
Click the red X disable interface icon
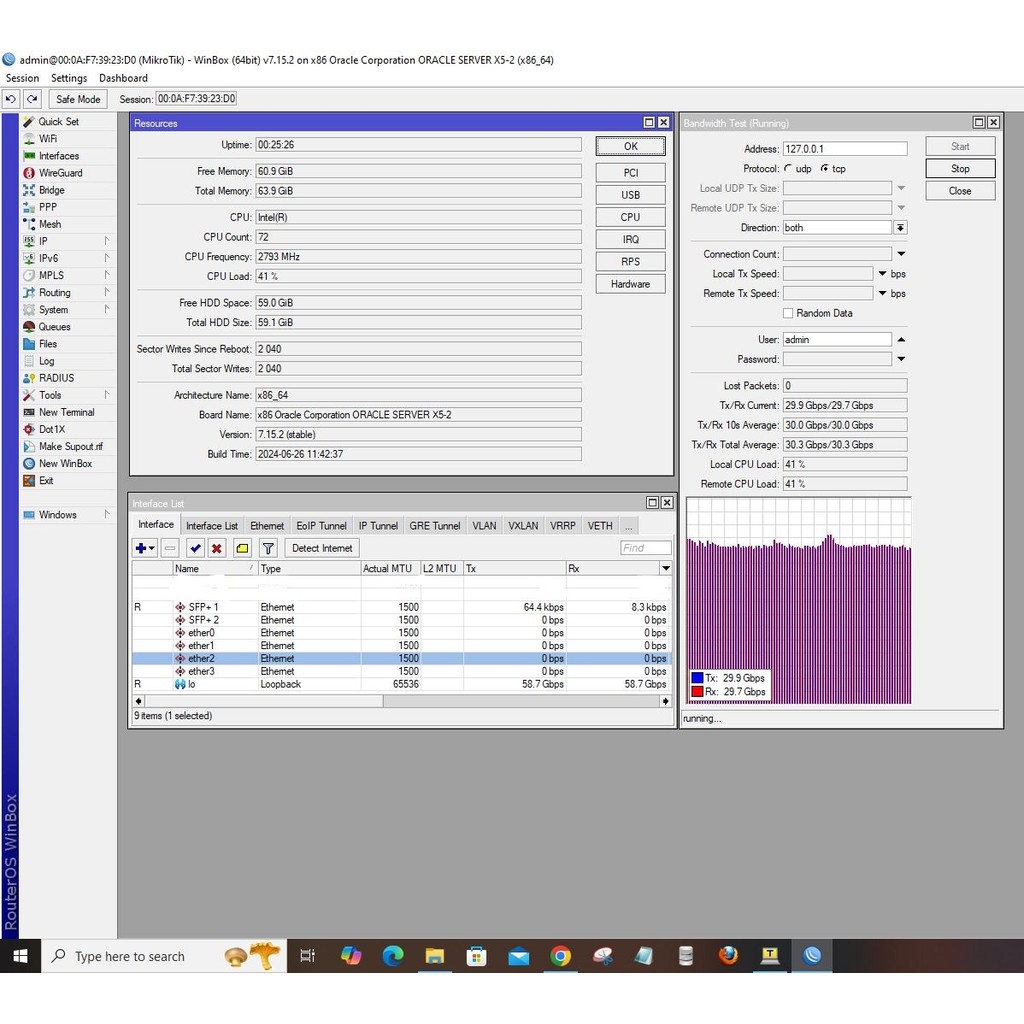(216, 548)
